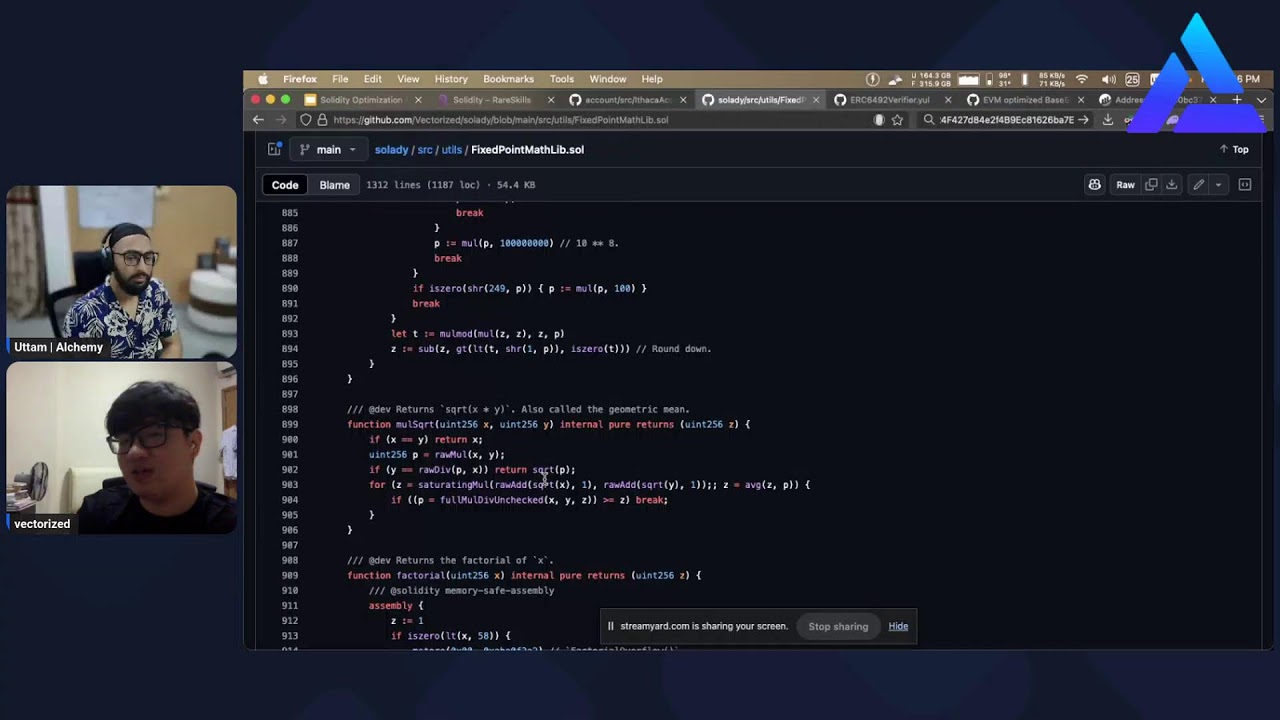Click the Stop sharing button
Viewport: 1280px width, 720px height.
(x=838, y=627)
